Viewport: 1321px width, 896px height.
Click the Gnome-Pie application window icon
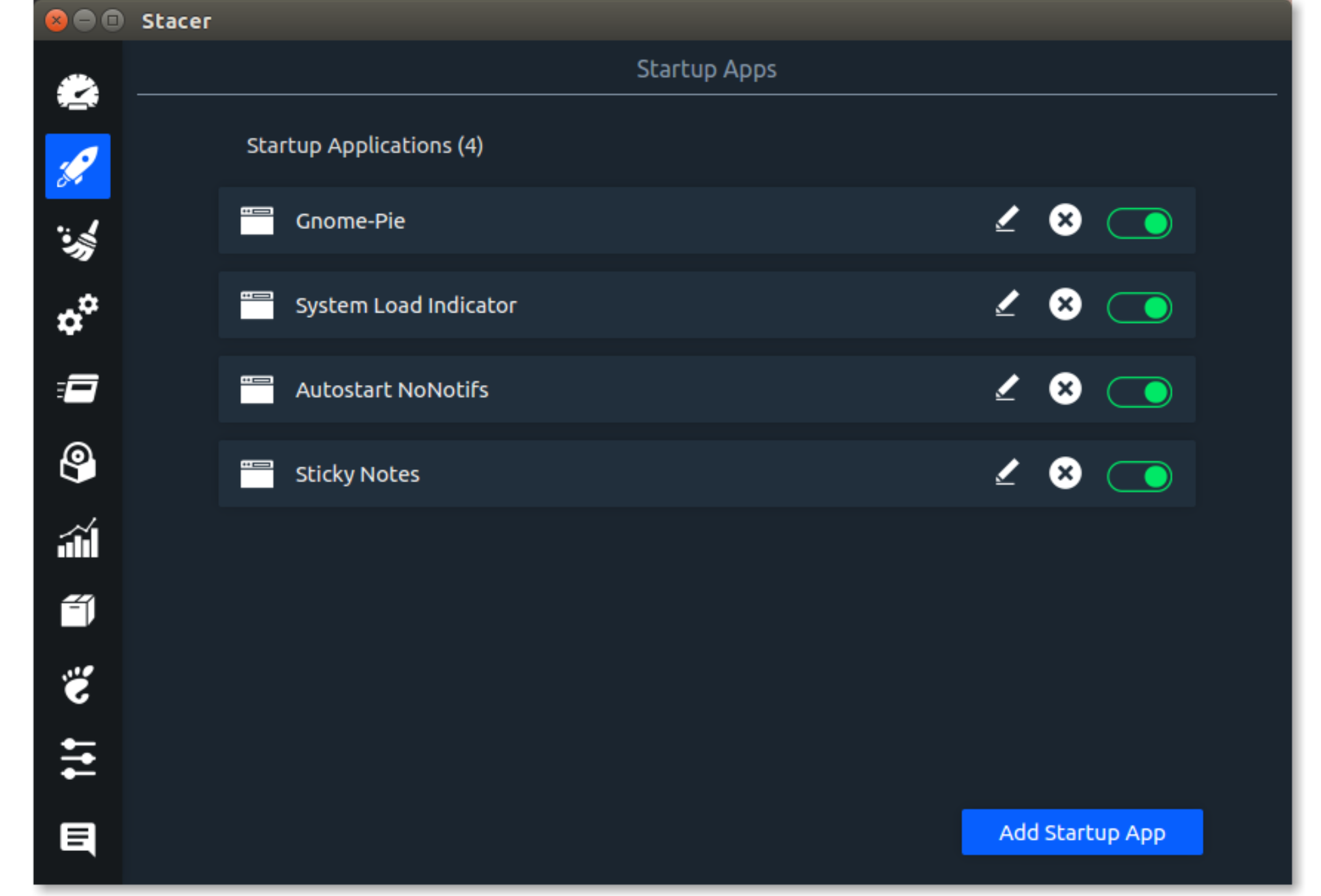[x=256, y=221]
